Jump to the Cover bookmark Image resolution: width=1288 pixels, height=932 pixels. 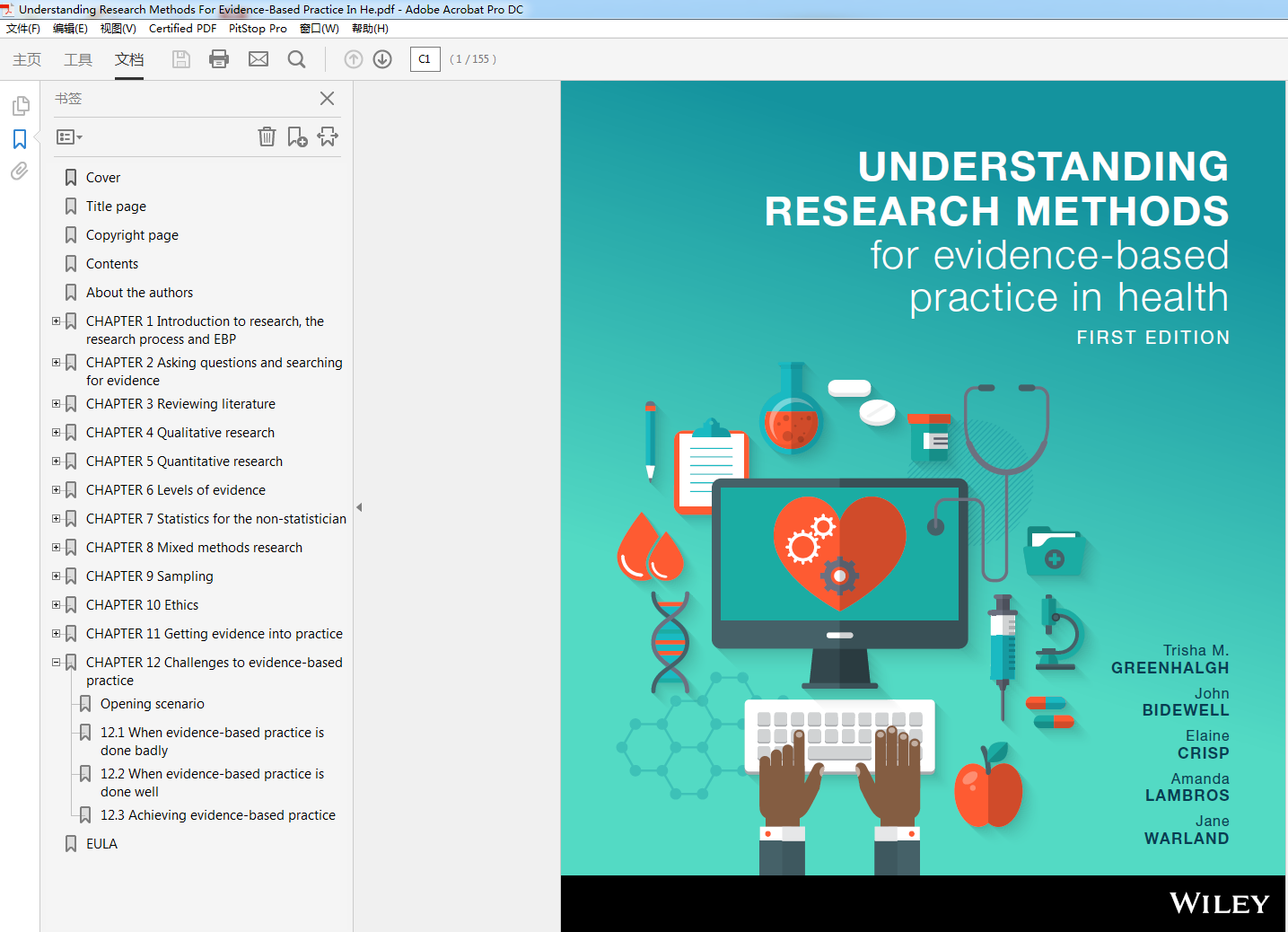tap(103, 178)
